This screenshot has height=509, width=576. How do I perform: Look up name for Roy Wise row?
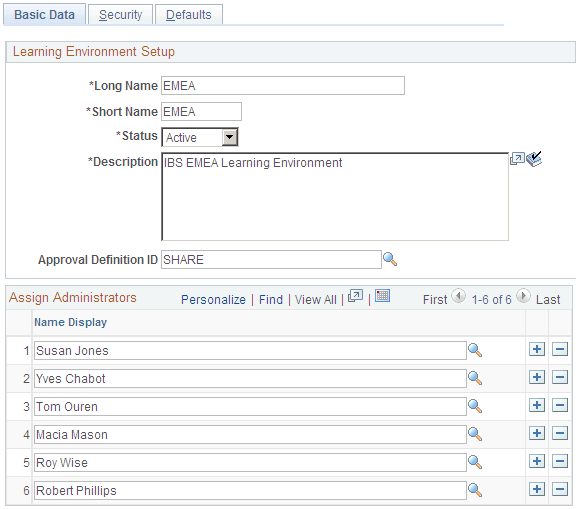pos(475,462)
